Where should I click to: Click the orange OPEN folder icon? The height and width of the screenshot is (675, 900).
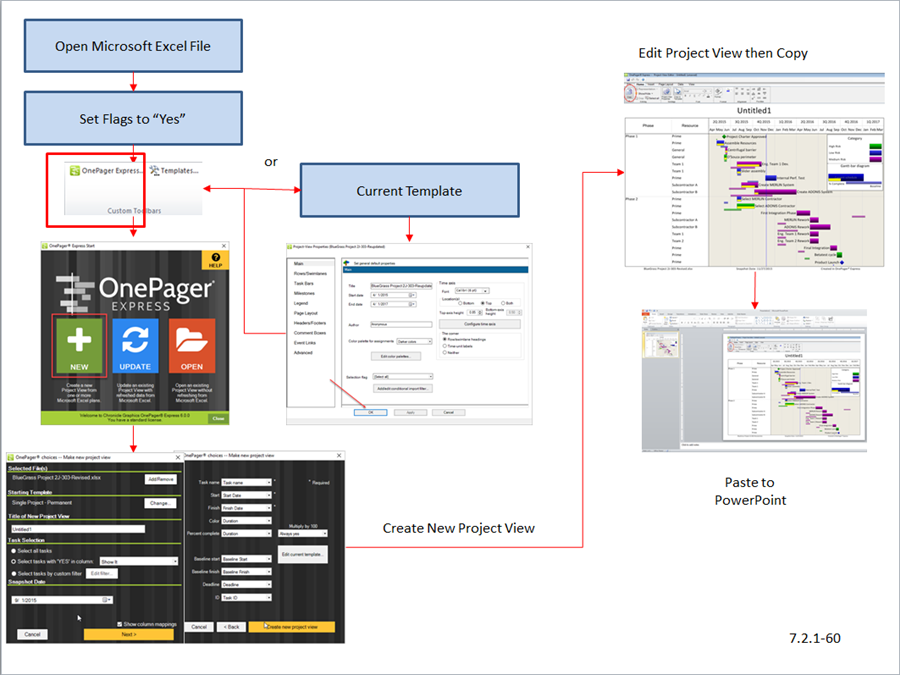pyautogui.click(x=192, y=346)
